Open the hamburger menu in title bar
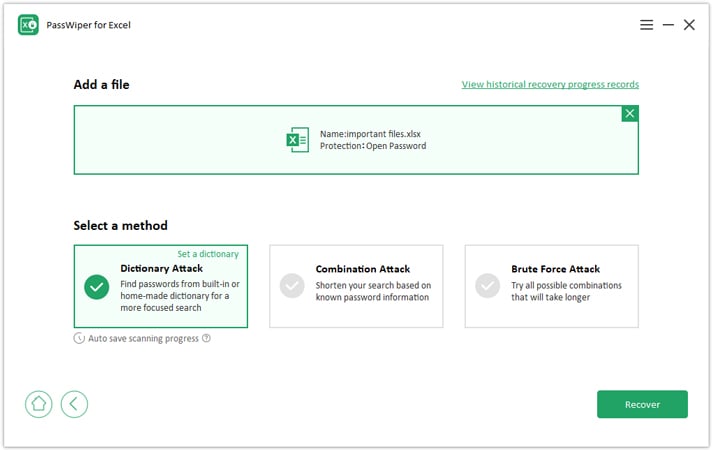Viewport: 712px width, 450px height. (x=647, y=25)
